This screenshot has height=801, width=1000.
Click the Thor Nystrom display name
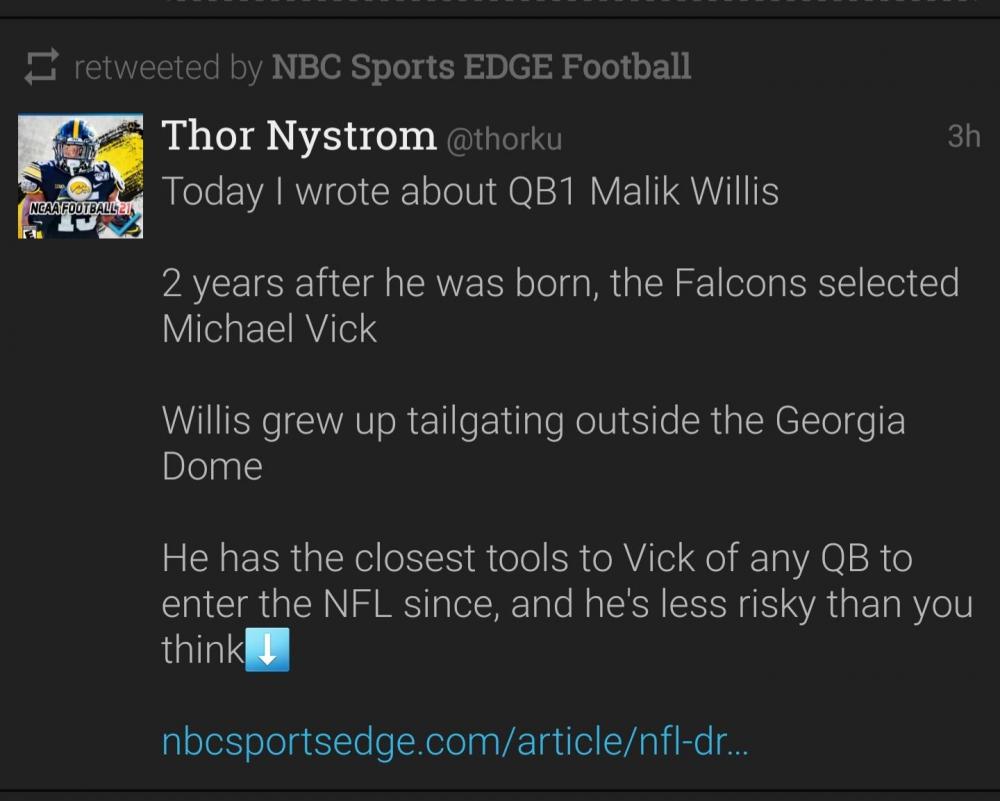tap(299, 135)
